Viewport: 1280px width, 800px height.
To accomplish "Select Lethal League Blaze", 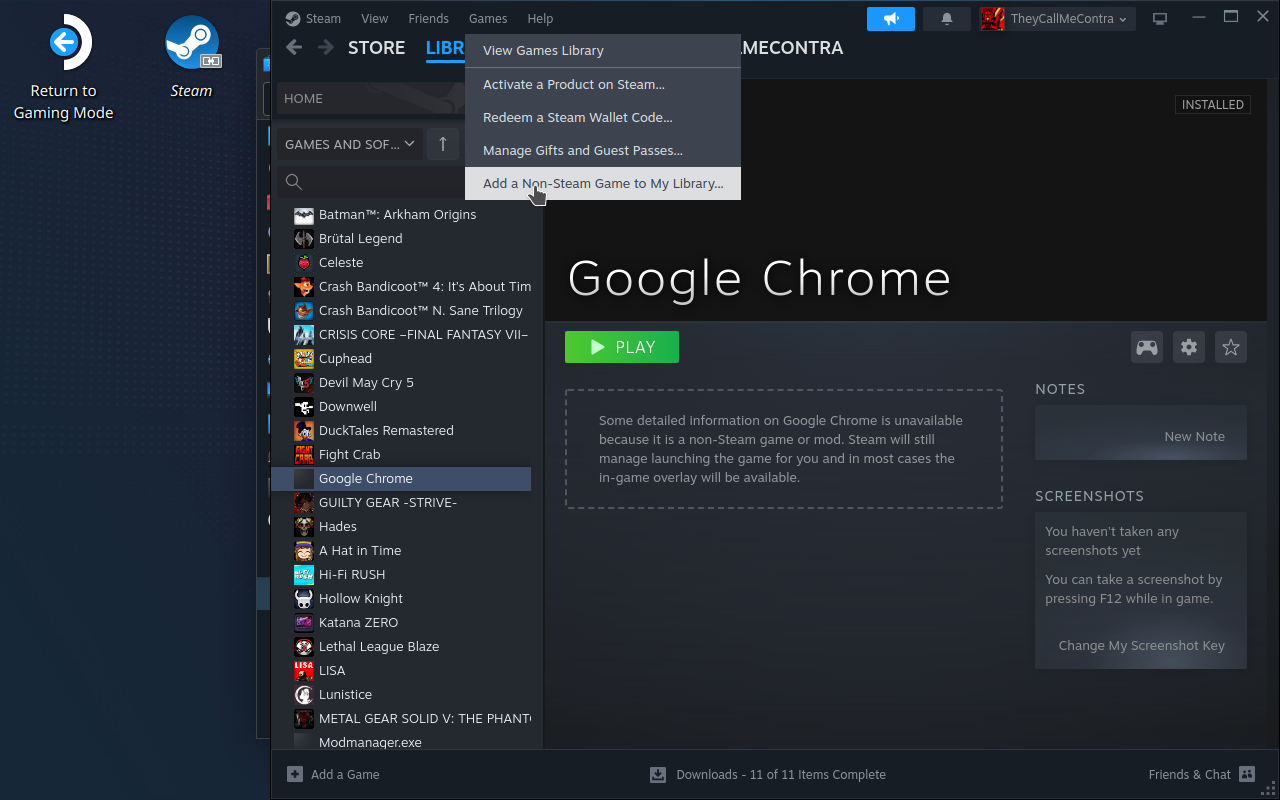I will 401,646.
